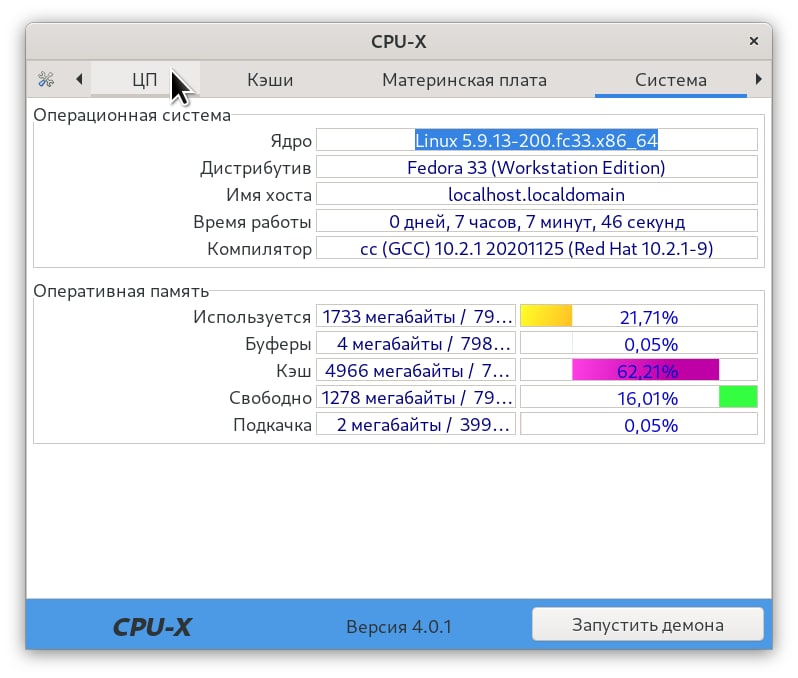
Task: Click the 21,71% used memory bar
Action: (639, 316)
